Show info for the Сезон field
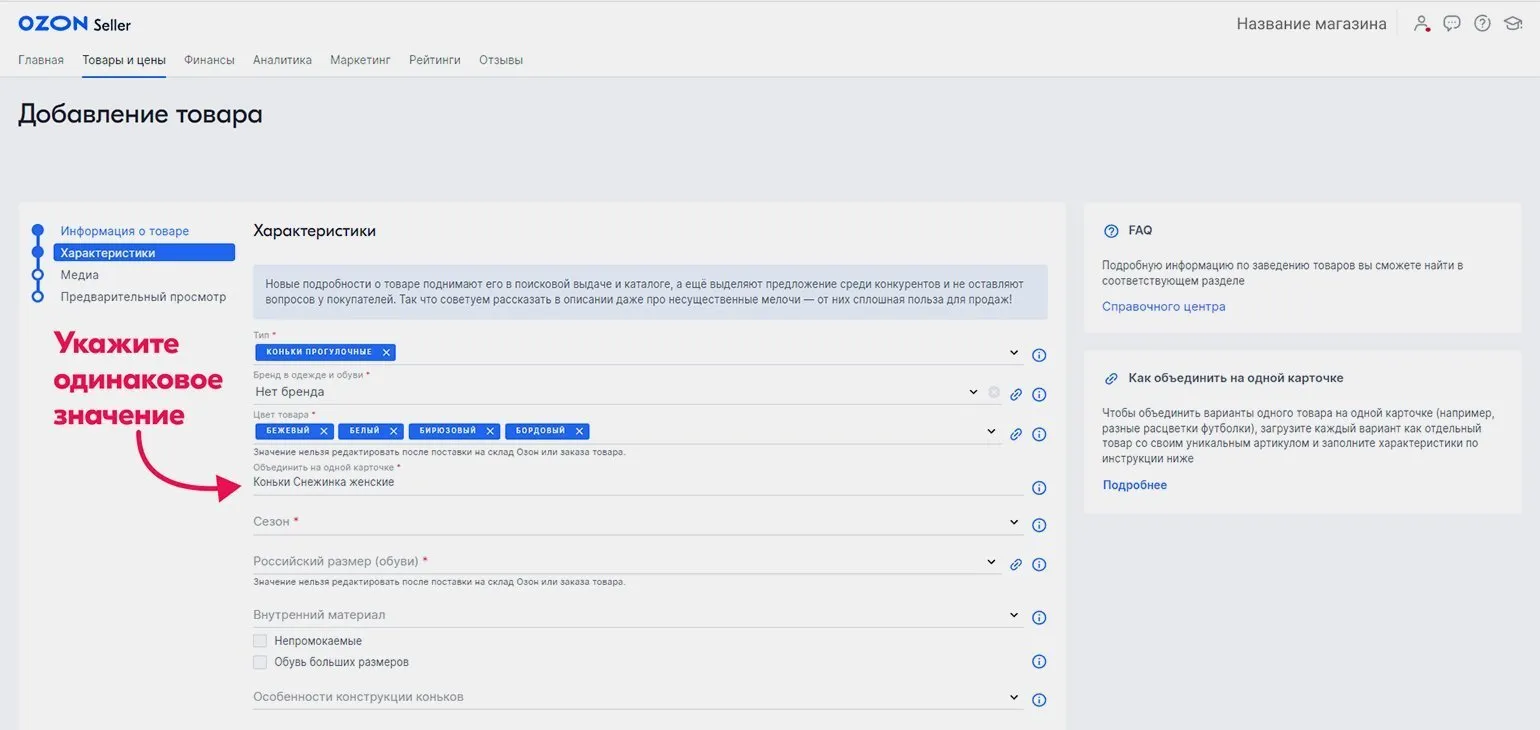The width and height of the screenshot is (1540, 730). (x=1039, y=525)
